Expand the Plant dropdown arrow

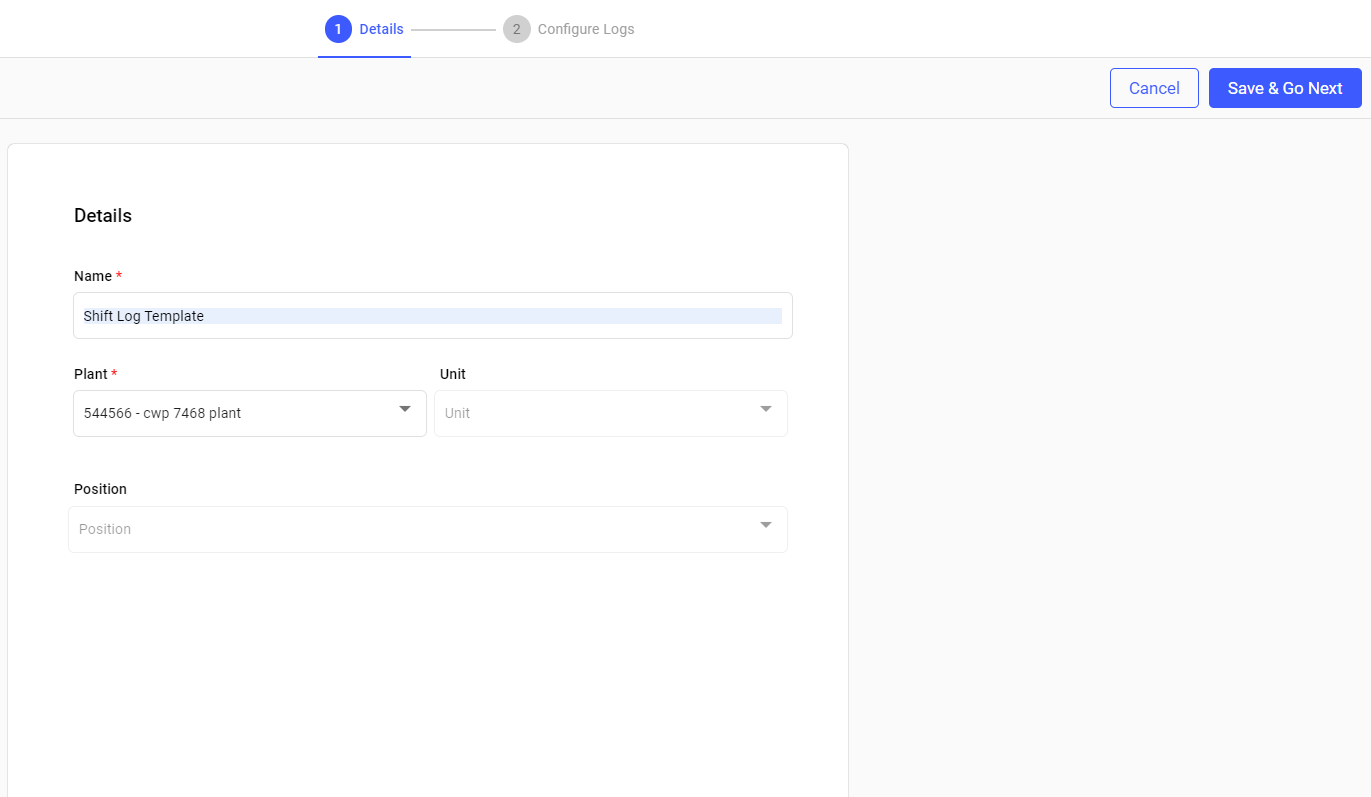(405, 409)
